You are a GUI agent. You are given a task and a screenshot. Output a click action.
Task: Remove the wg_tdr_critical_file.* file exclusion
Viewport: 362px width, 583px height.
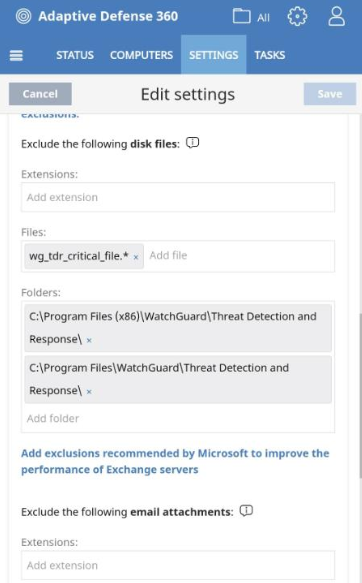(x=136, y=257)
